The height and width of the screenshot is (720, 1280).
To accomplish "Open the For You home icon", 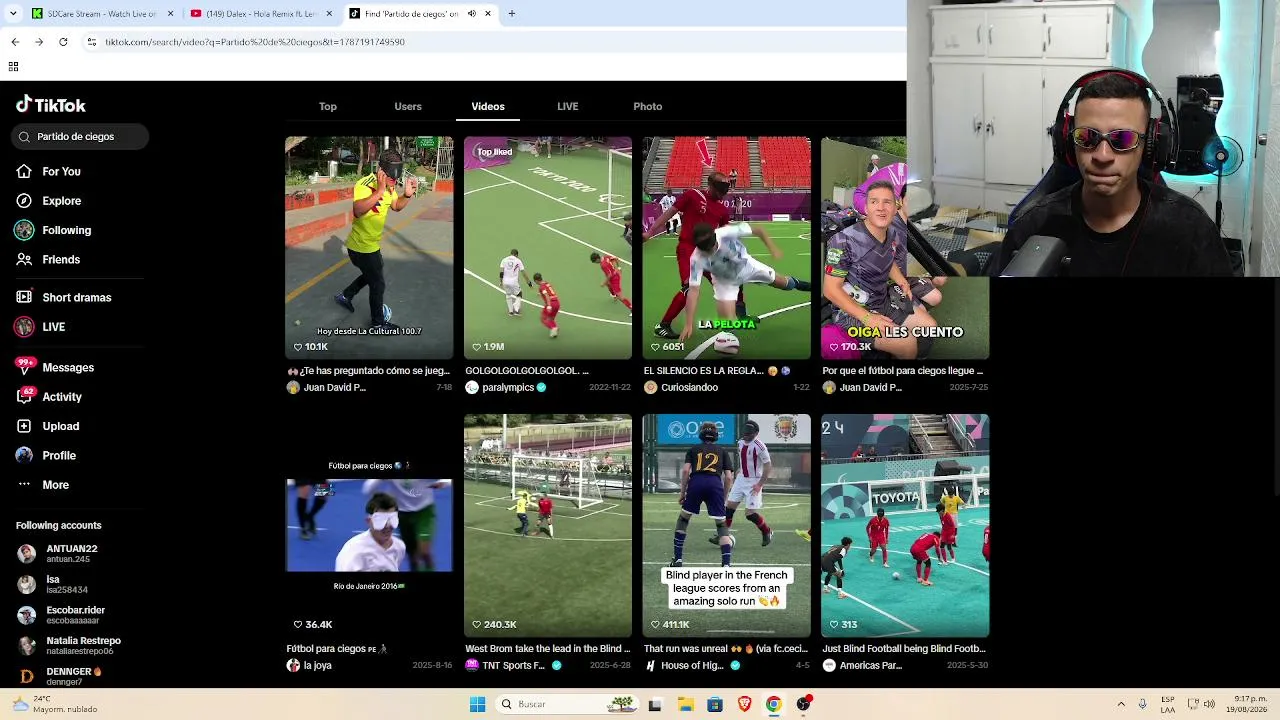I will (x=24, y=172).
